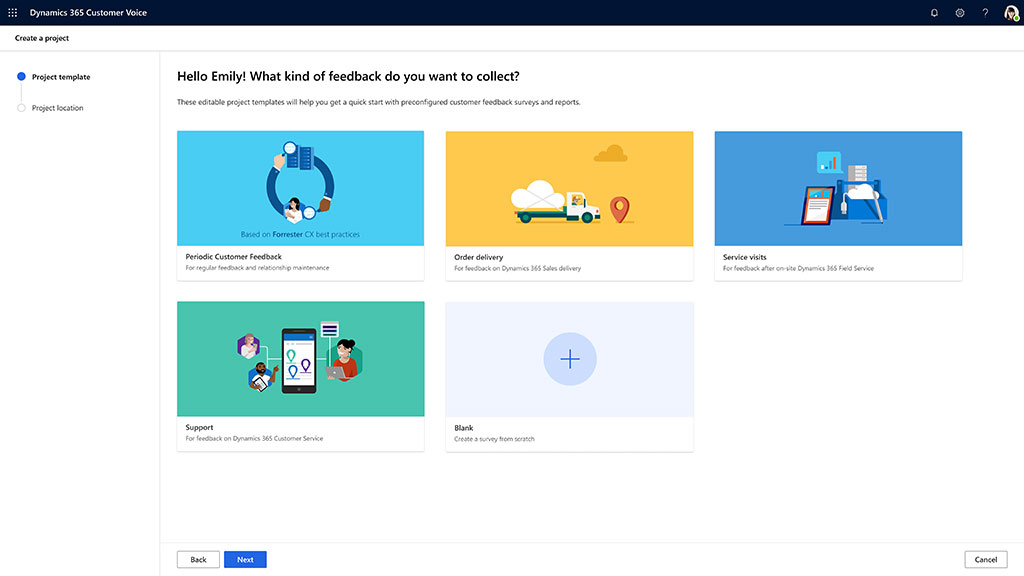Viewport: 1024px width, 576px height.
Task: Open the notifications bell
Action: tap(933, 12)
